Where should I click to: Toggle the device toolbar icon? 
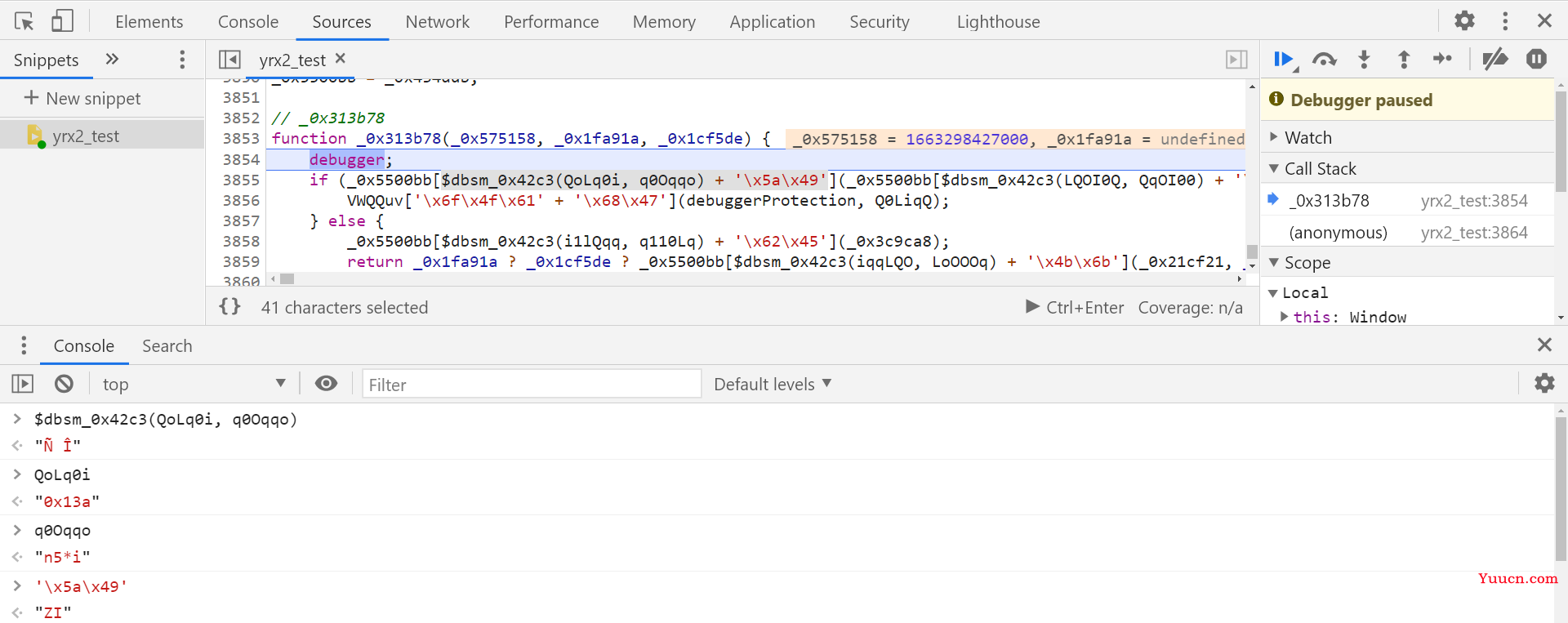pyautogui.click(x=62, y=21)
